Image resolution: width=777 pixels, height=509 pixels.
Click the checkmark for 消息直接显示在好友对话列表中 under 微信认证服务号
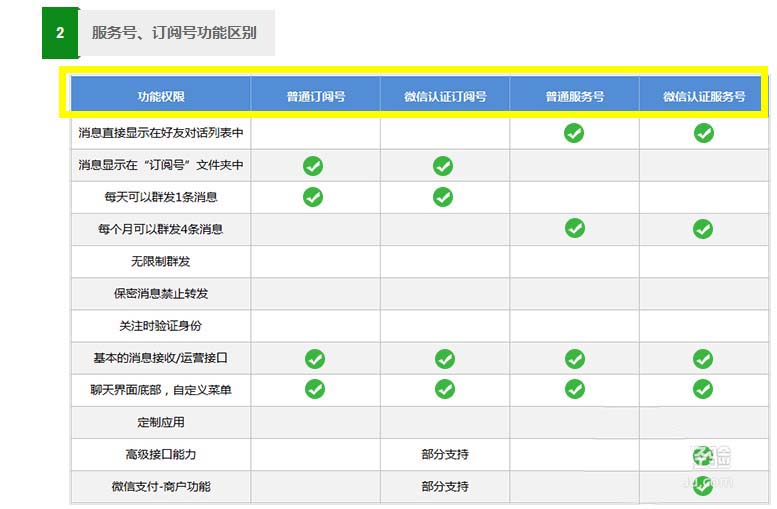tap(704, 133)
